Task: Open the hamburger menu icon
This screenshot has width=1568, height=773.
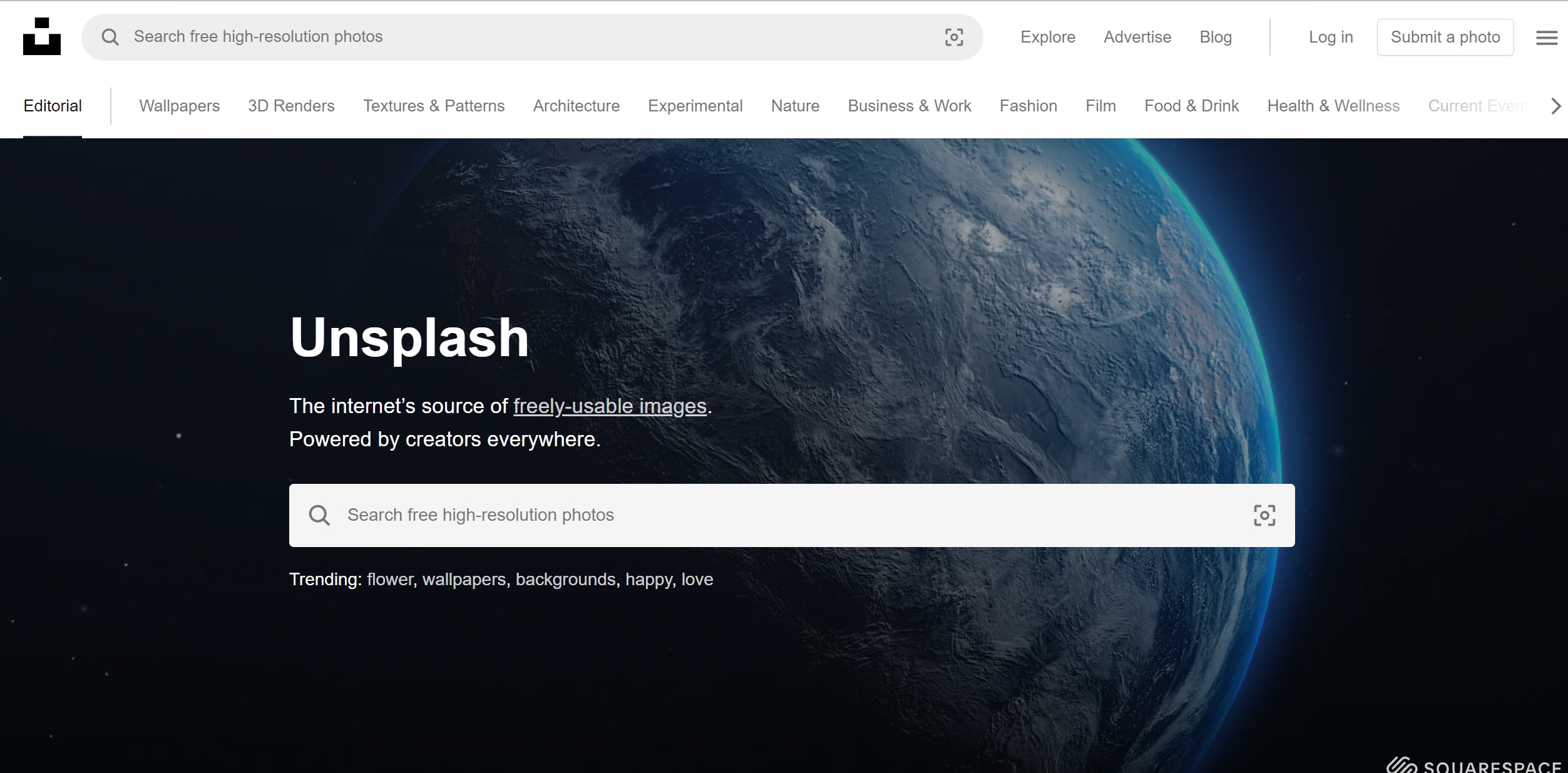Action: (1547, 38)
